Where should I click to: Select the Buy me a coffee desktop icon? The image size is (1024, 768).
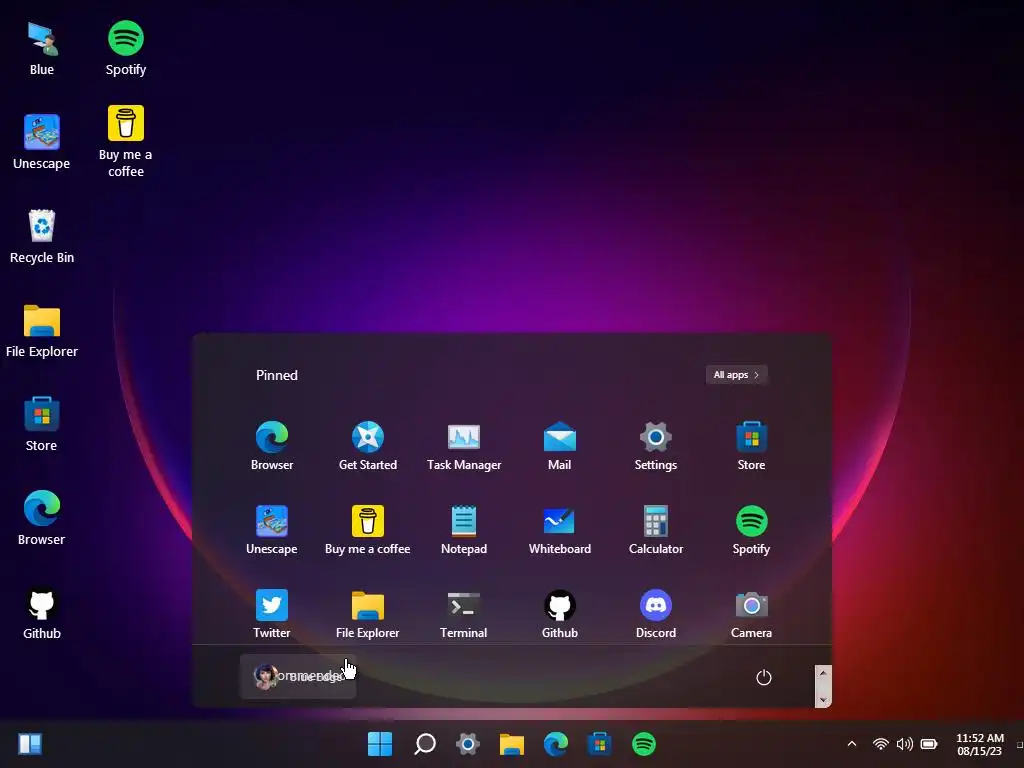(125, 142)
